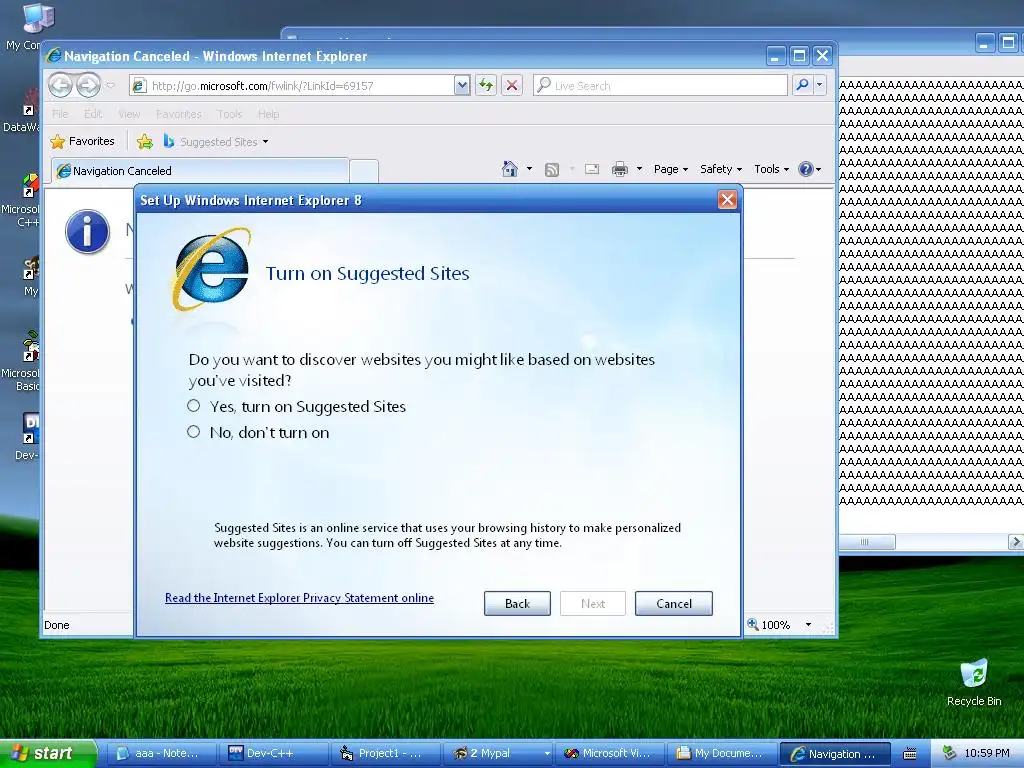Open a new blank tab
Image resolution: width=1024 pixels, height=768 pixels.
coord(364,171)
